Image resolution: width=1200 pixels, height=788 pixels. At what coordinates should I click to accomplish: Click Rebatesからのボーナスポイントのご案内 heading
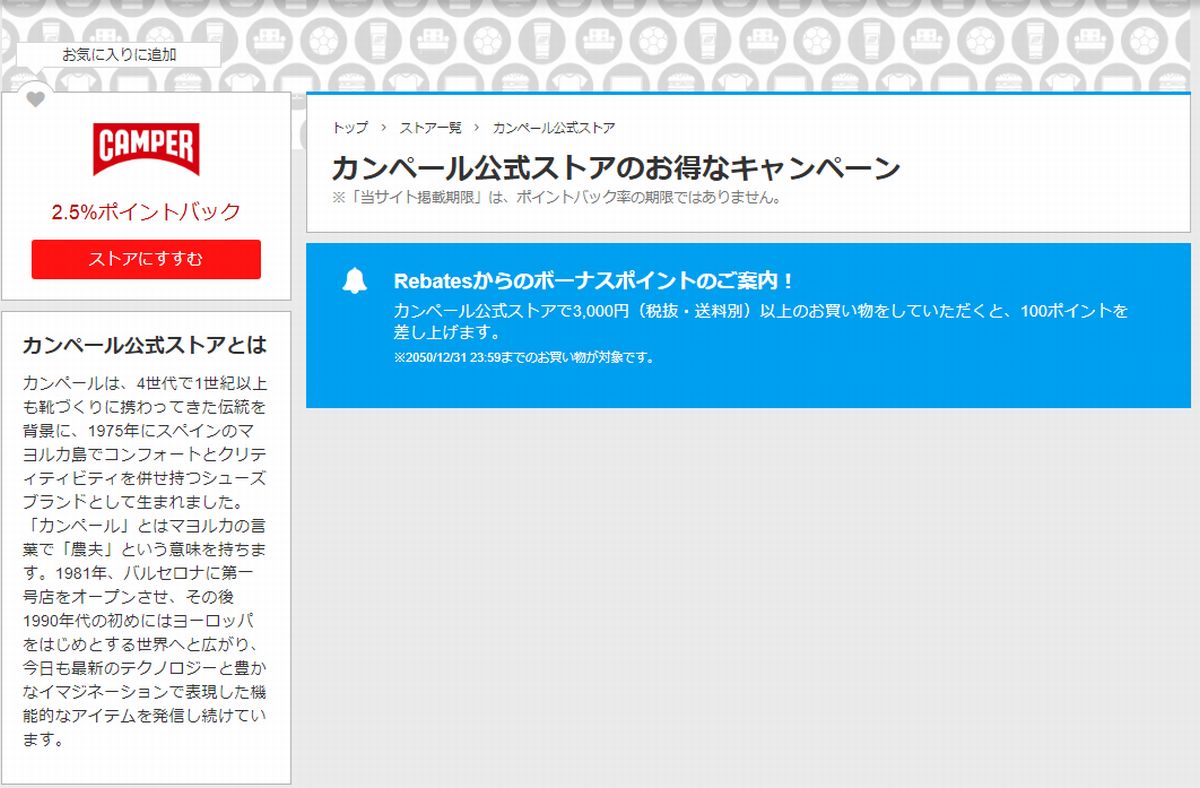[x=594, y=280]
